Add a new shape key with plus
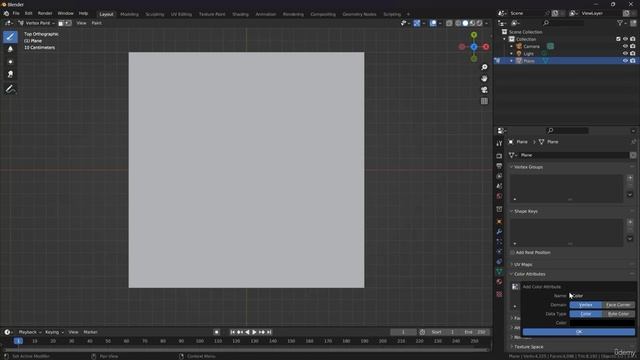 [x=630, y=222]
